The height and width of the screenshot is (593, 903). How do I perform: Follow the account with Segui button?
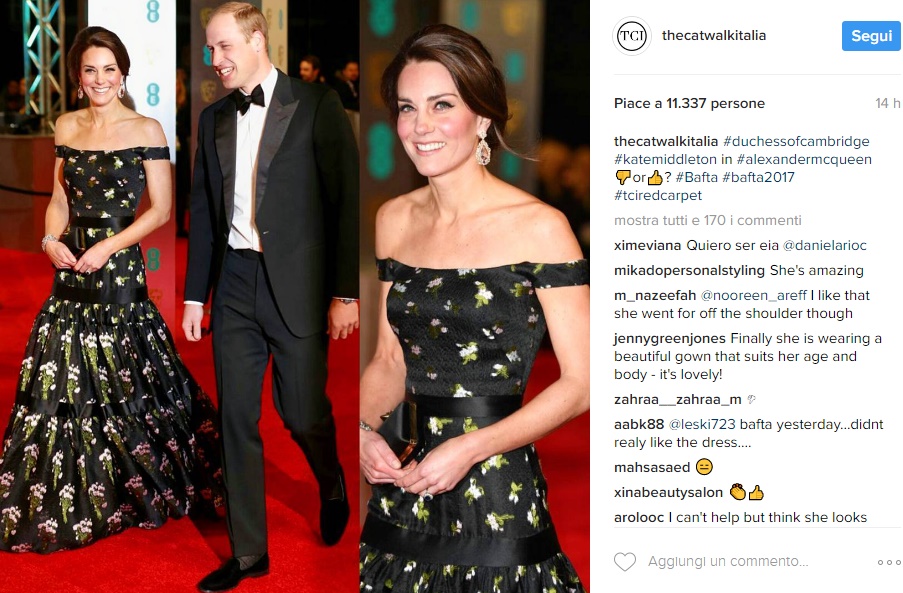tap(871, 36)
